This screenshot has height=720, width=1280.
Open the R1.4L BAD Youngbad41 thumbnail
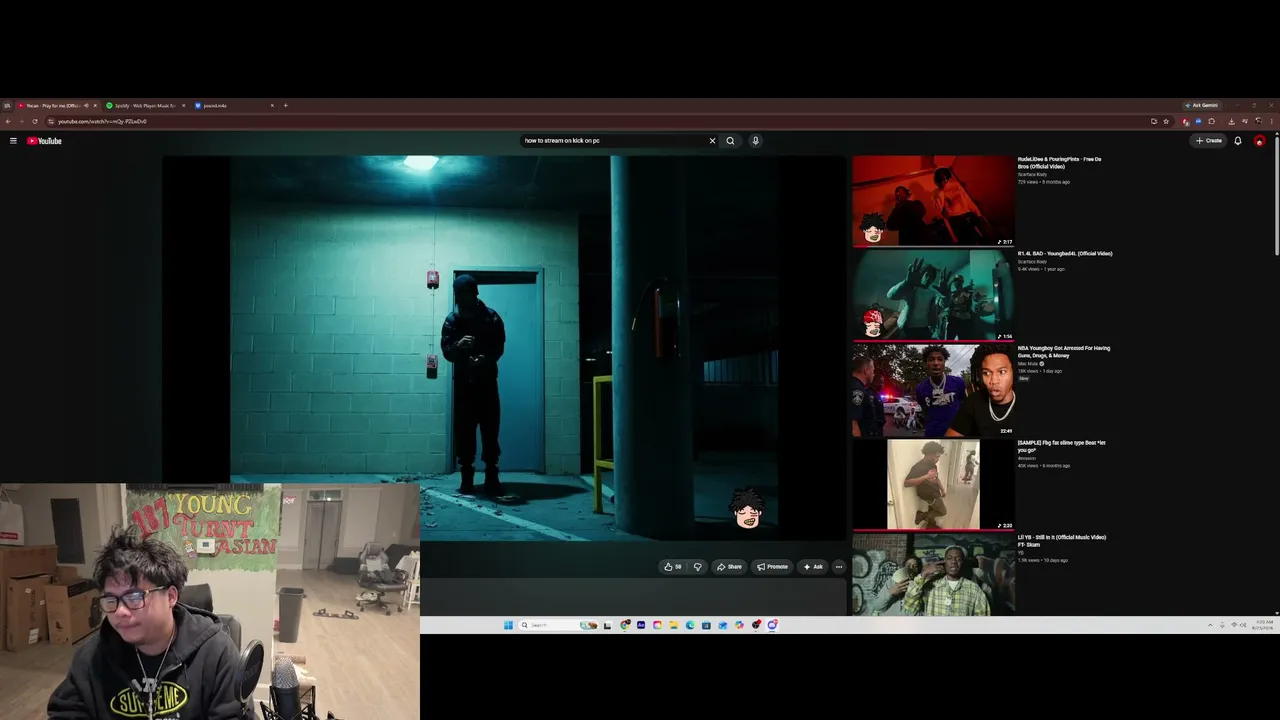[933, 295]
